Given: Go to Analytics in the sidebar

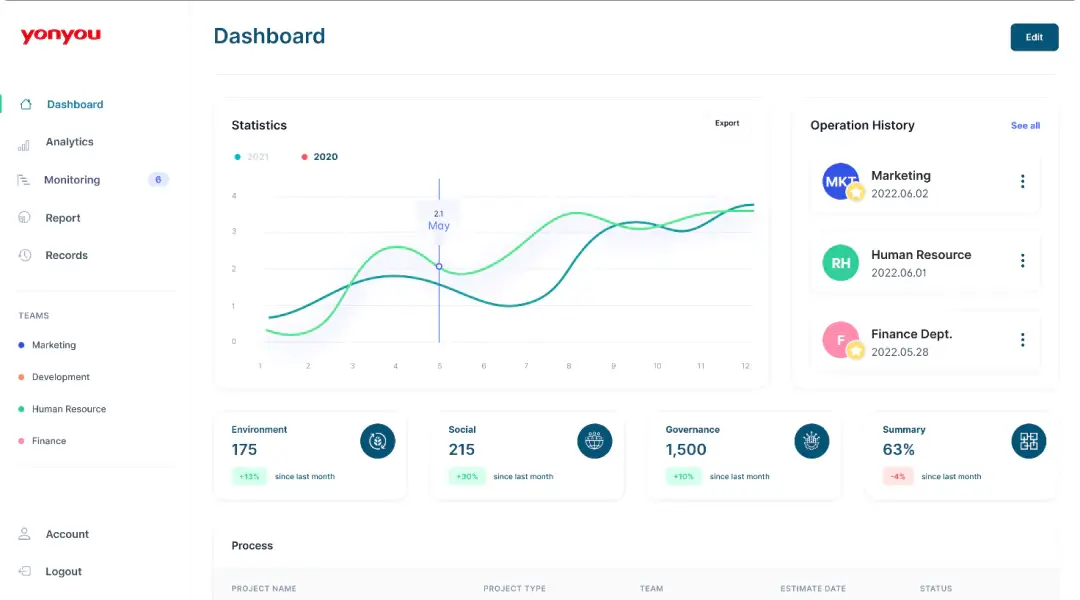Looking at the screenshot, I should point(69,142).
